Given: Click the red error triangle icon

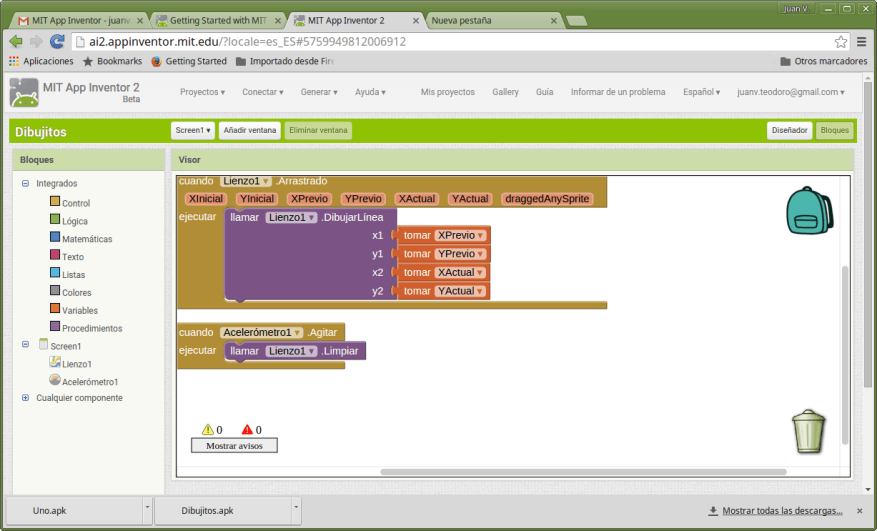Looking at the screenshot, I should (x=247, y=430).
